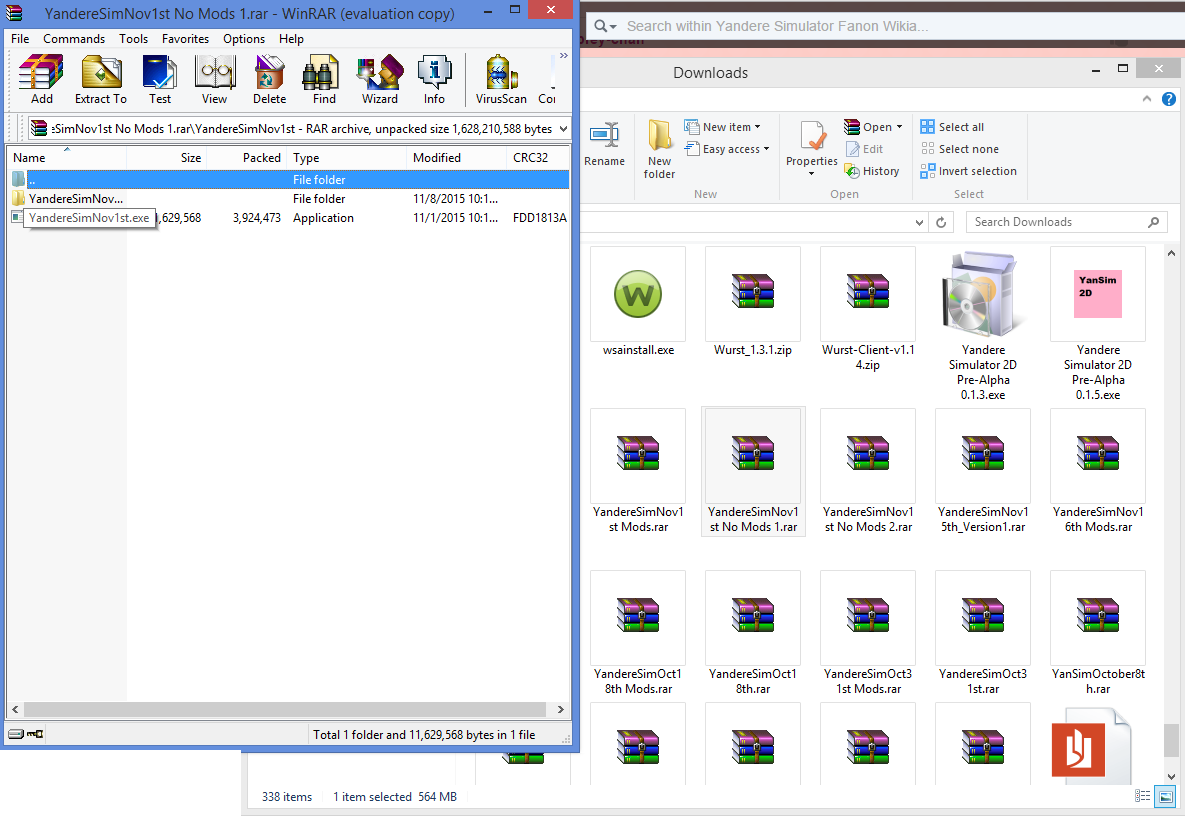Viewport: 1185px width, 816px height.
Task: Create a New folder from ribbon
Action: point(659,150)
